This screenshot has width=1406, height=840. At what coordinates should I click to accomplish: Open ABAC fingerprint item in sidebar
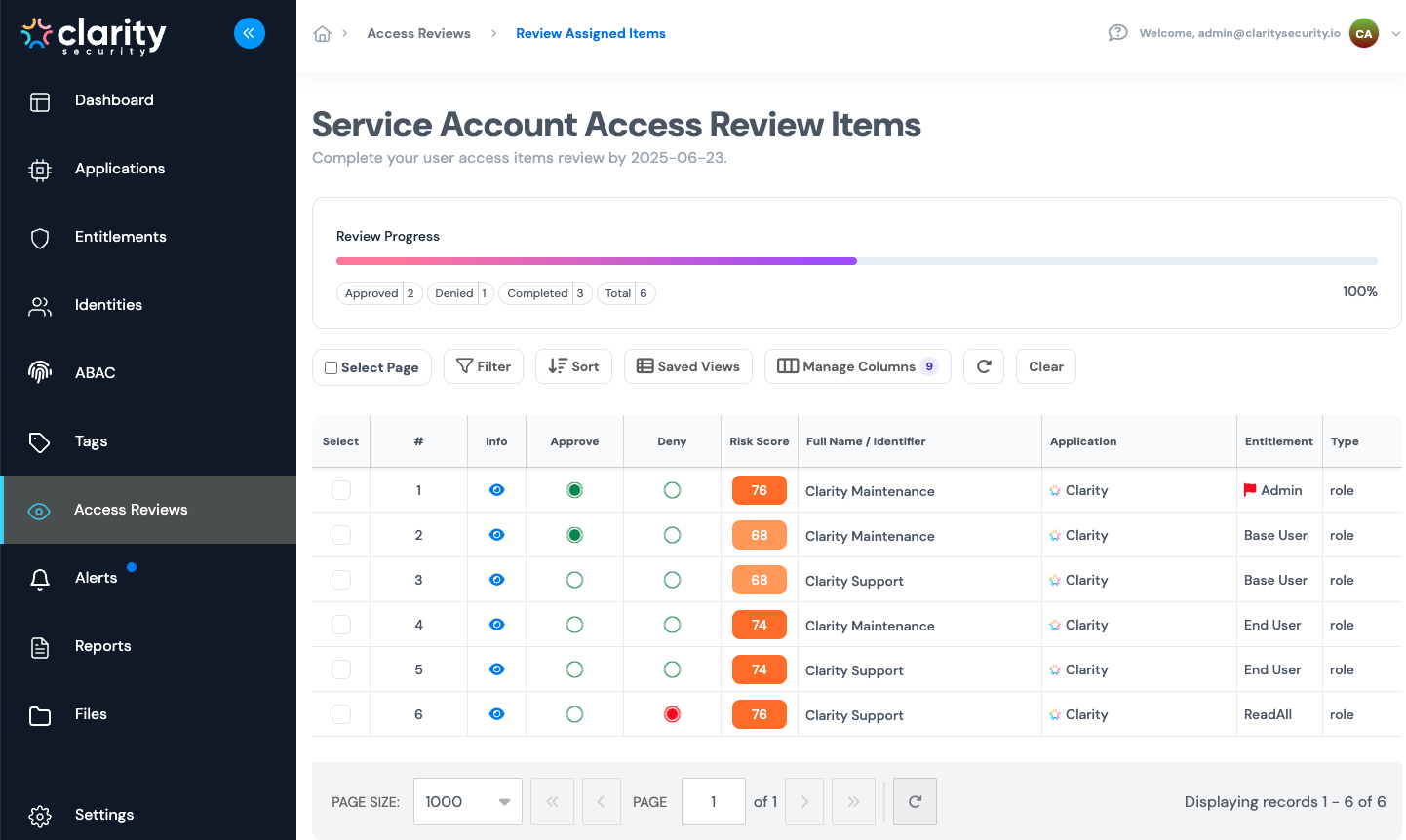click(40, 373)
